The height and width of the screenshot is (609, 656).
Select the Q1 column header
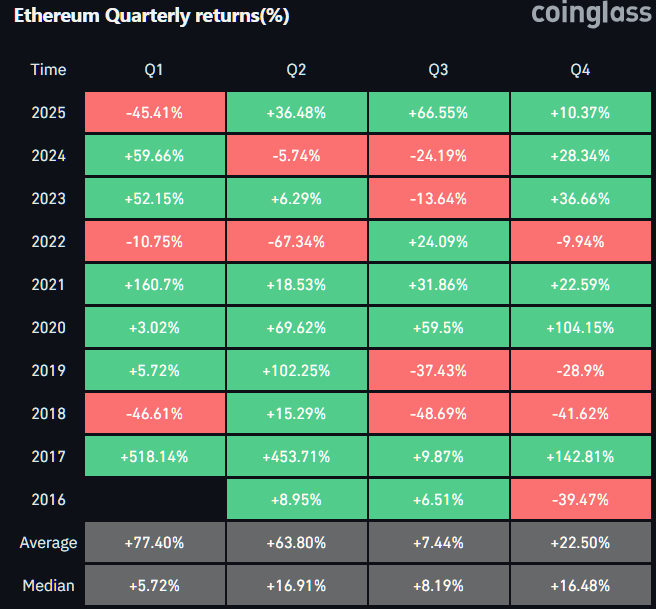pyautogui.click(x=154, y=70)
